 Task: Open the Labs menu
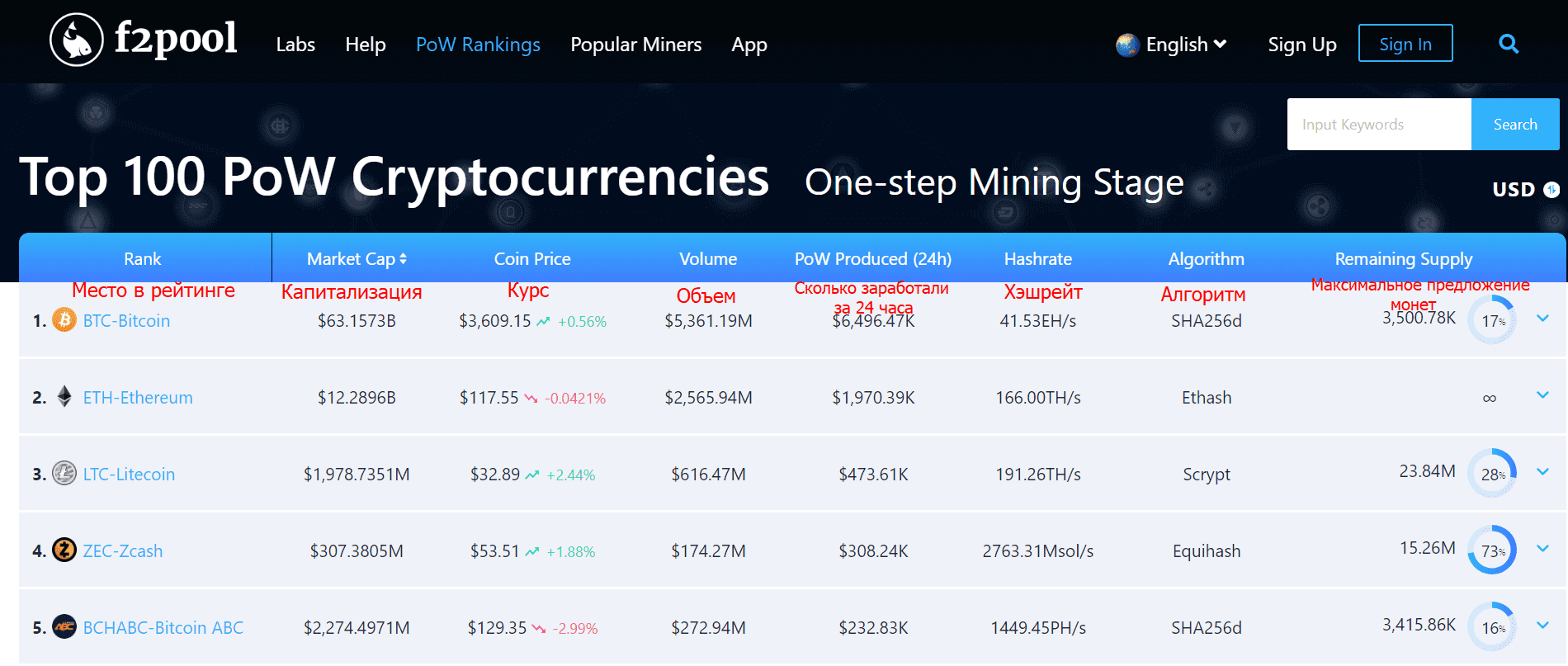pos(295,45)
